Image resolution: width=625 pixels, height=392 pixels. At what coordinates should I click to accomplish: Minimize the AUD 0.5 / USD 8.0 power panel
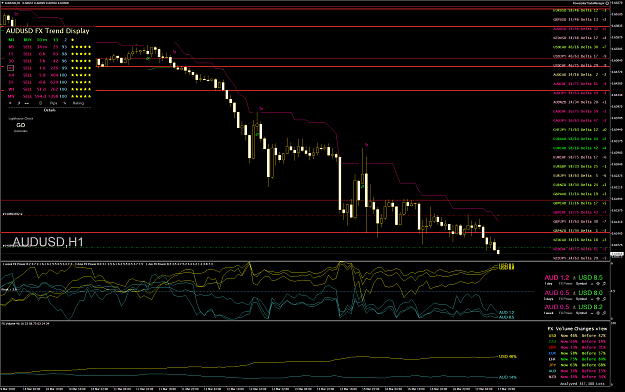point(592,299)
